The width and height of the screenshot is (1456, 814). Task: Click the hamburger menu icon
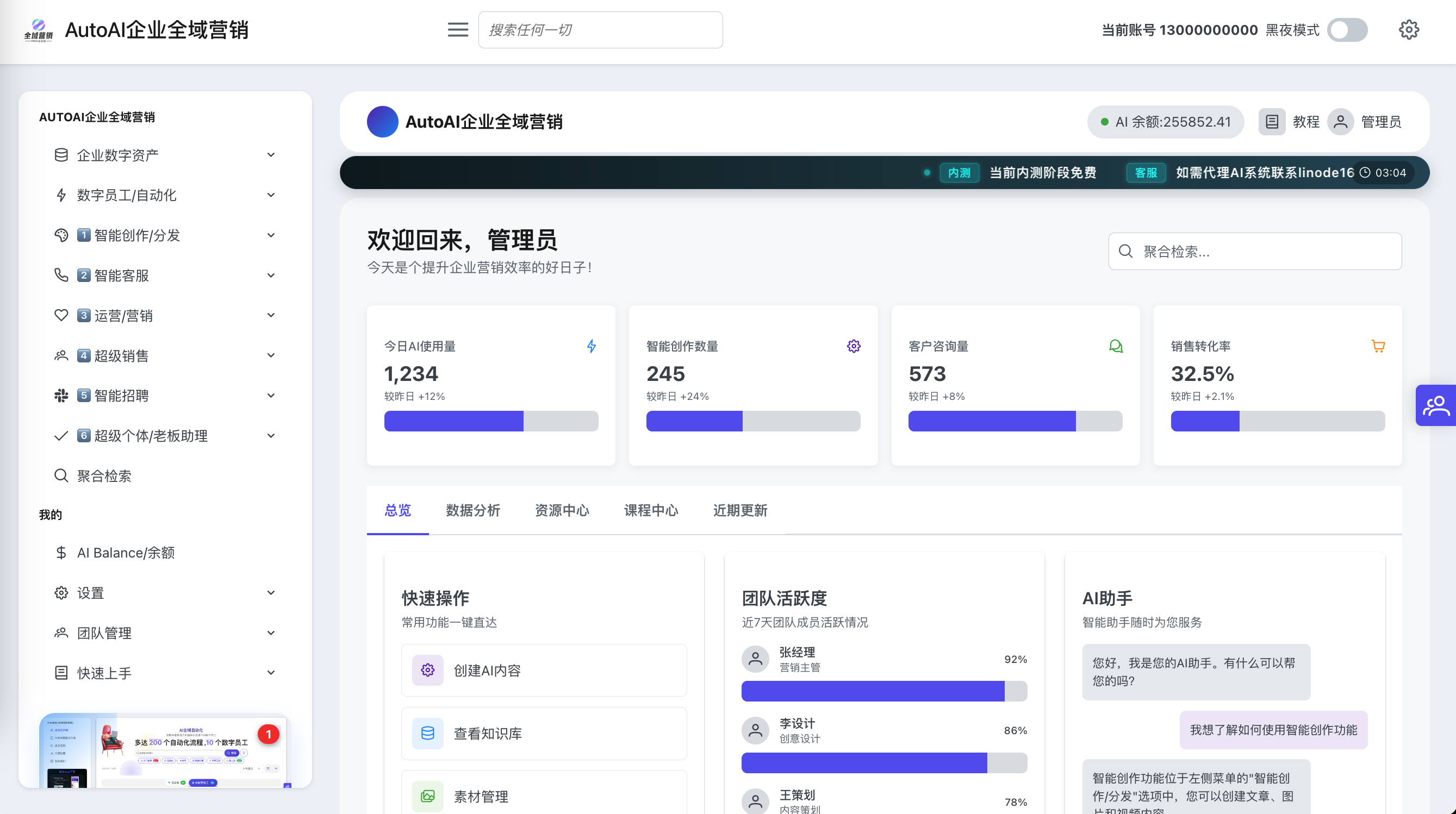point(458,30)
